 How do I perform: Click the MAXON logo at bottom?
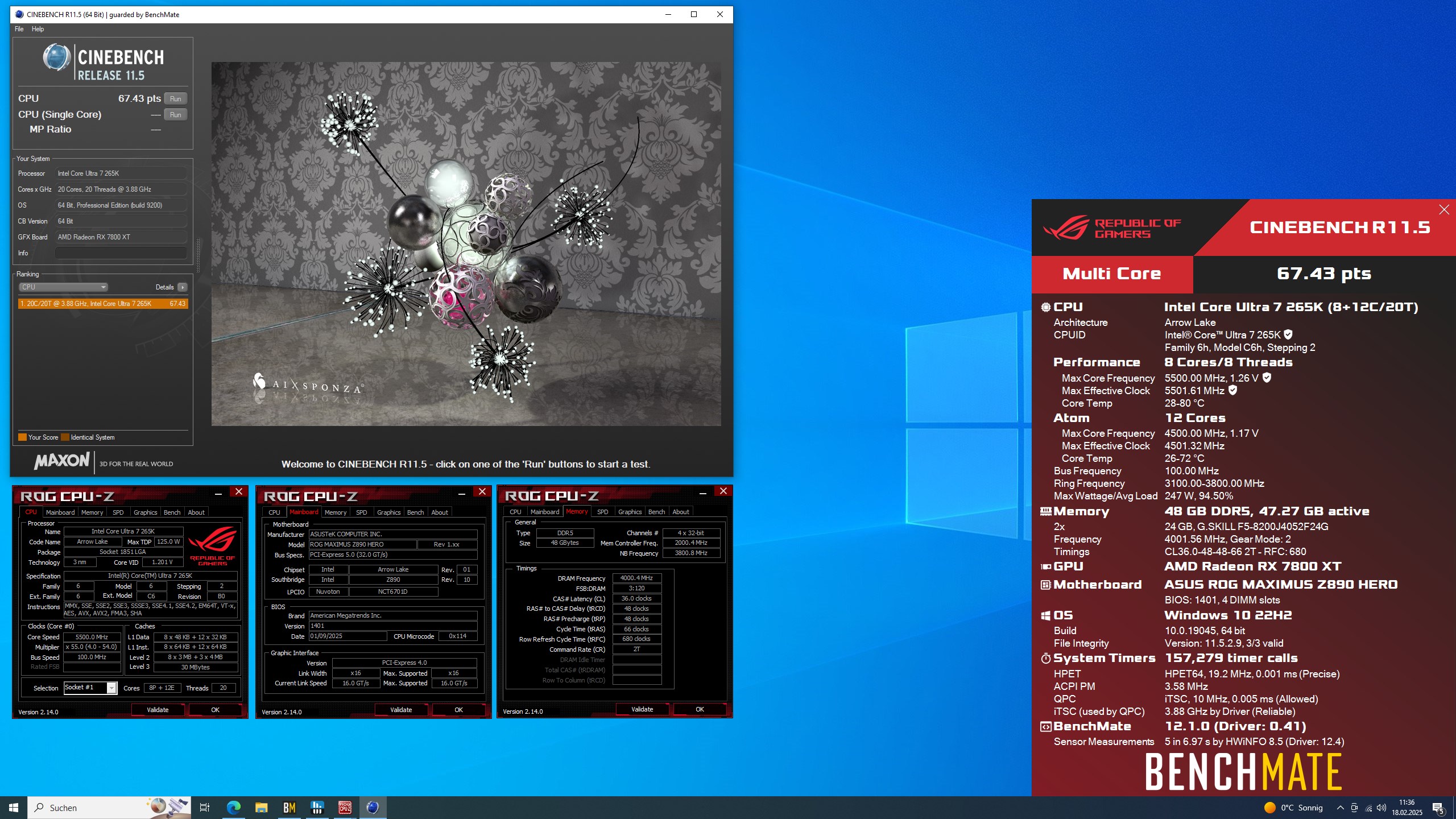pyautogui.click(x=62, y=461)
